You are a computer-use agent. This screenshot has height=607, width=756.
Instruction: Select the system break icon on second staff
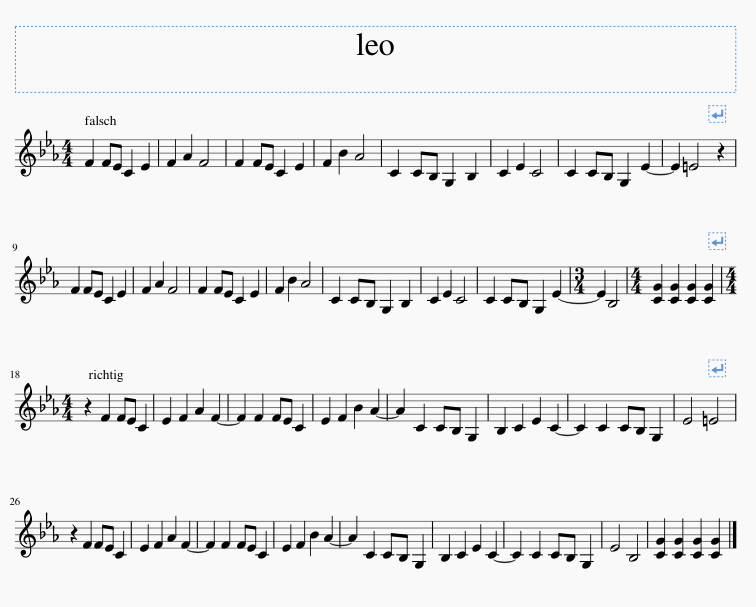(717, 241)
